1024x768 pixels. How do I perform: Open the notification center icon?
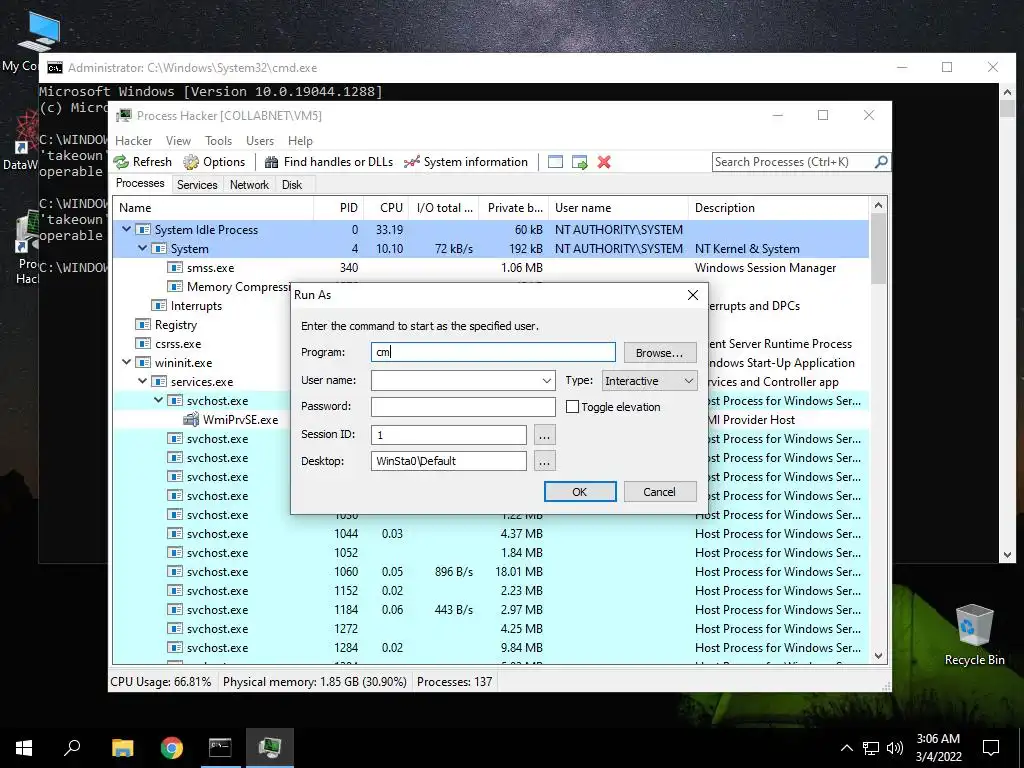pos(991,748)
